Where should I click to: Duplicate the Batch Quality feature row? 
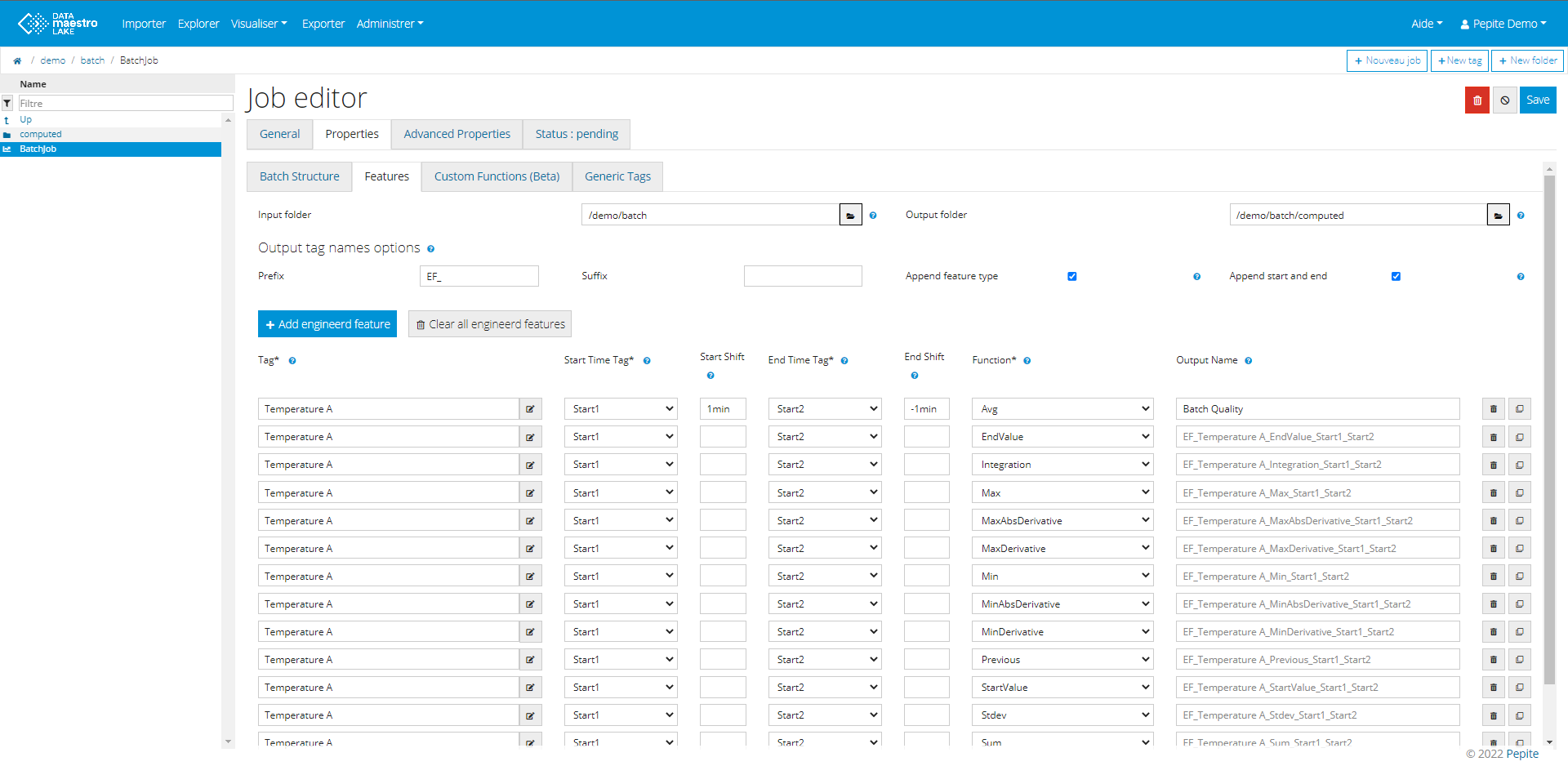point(1520,409)
